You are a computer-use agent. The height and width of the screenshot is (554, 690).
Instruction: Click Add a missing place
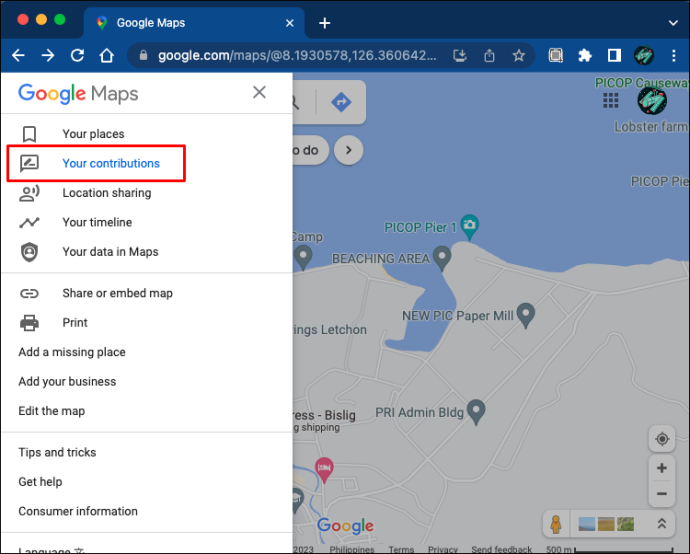coord(72,352)
